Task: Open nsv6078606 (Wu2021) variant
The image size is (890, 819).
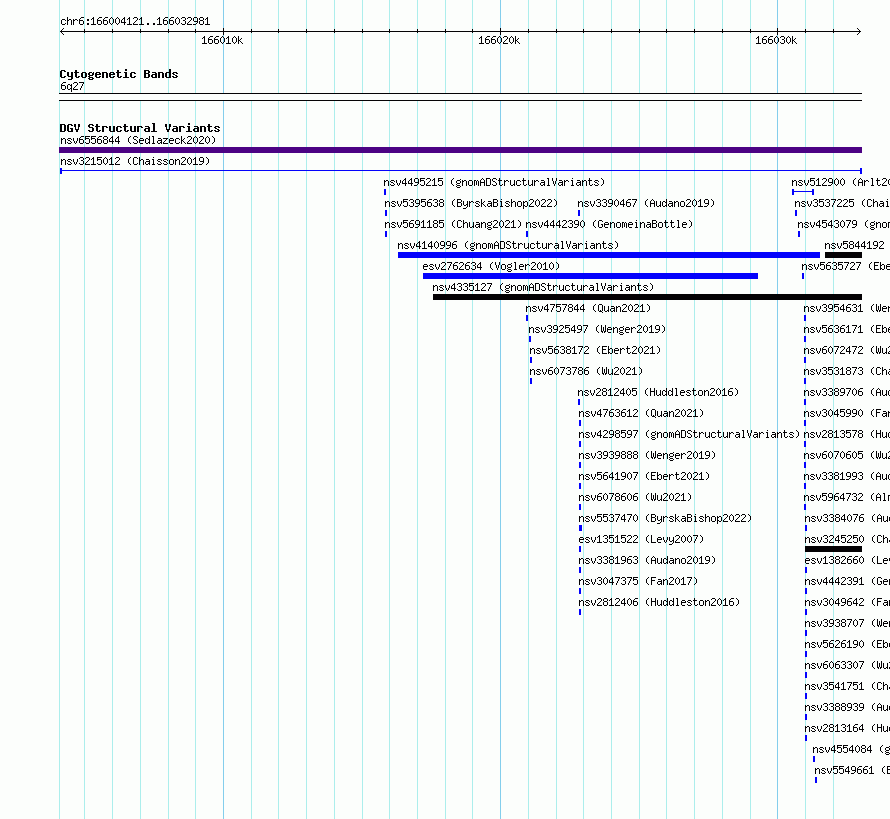Action: click(x=635, y=497)
